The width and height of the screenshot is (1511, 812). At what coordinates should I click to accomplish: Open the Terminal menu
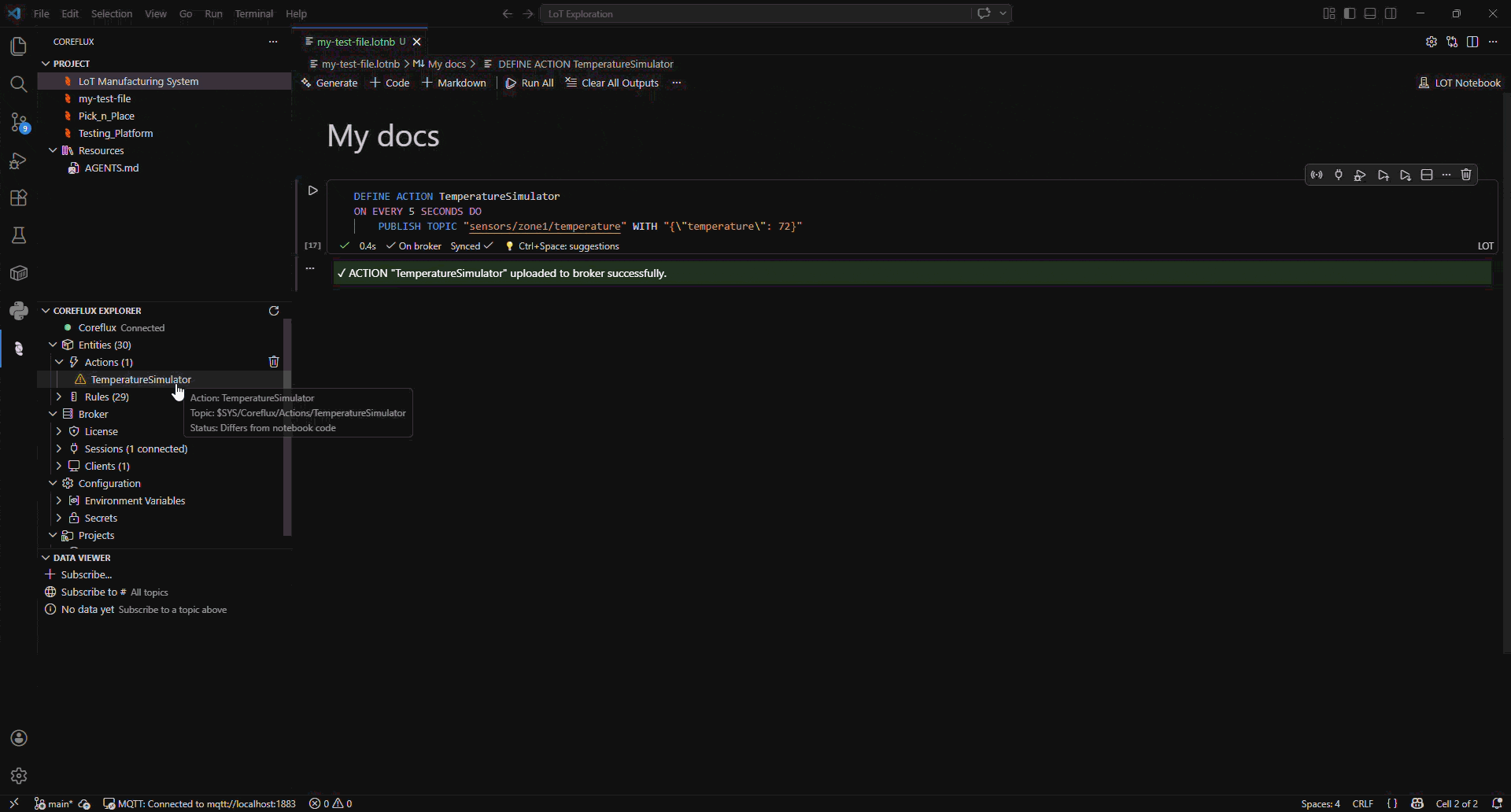point(254,13)
